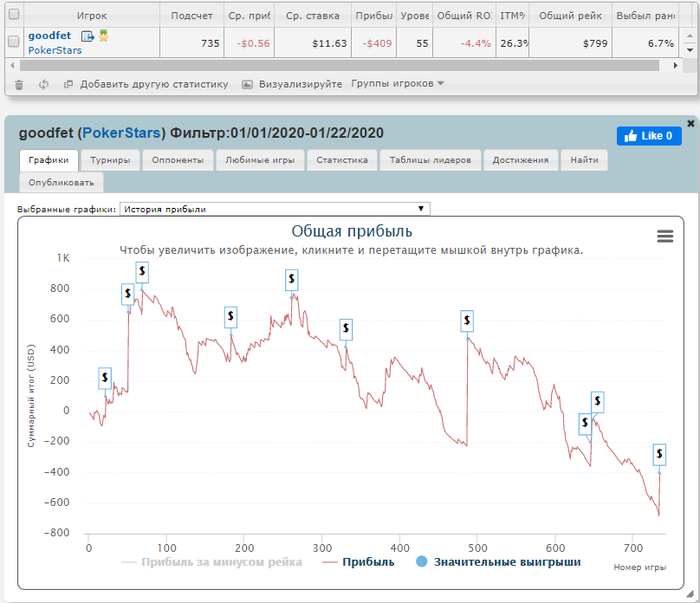Click the table scroll-left arrow
Screen dimensions: 700x603
coord(12,66)
